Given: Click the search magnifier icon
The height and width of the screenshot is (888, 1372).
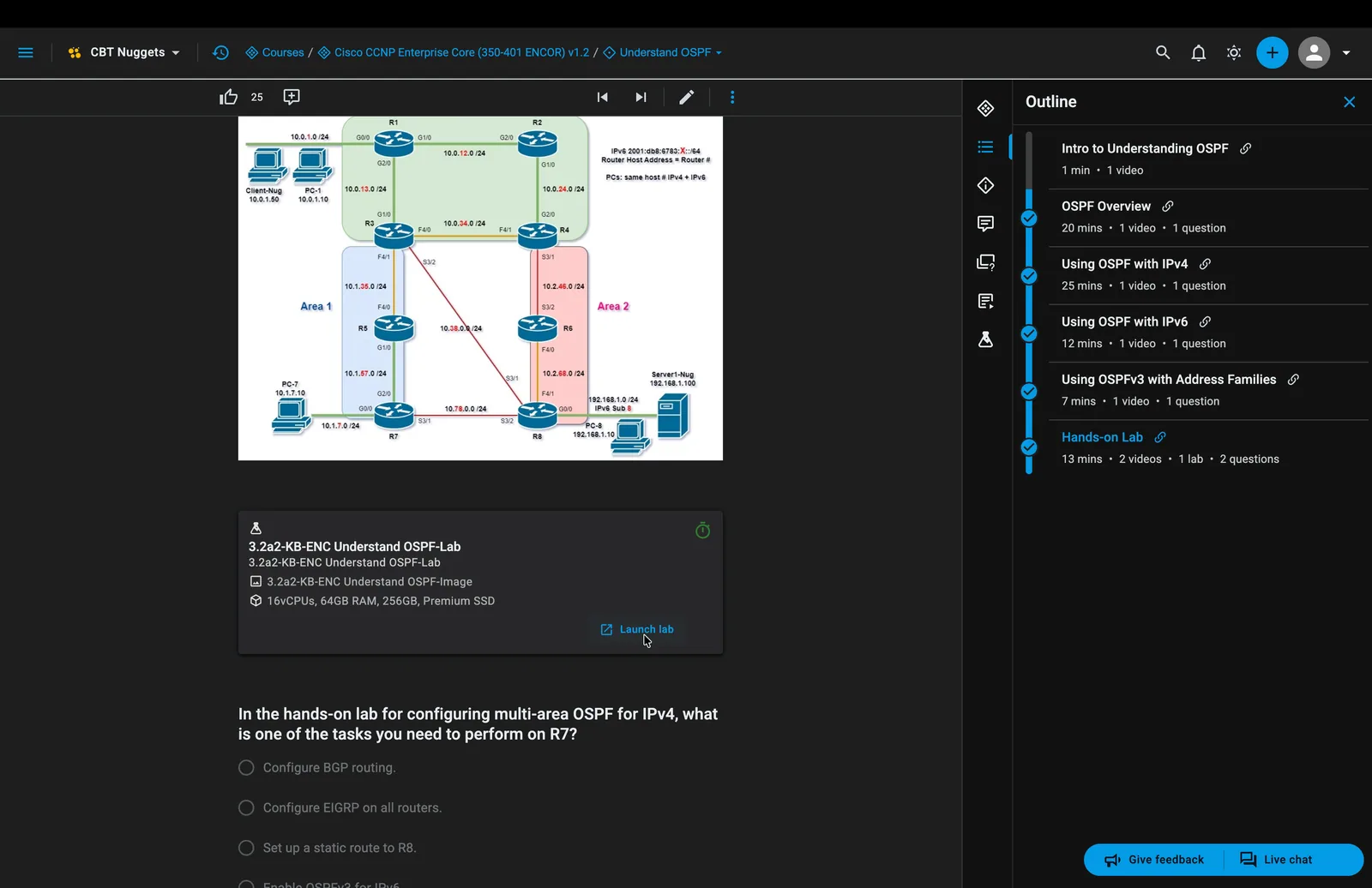Looking at the screenshot, I should [1163, 52].
